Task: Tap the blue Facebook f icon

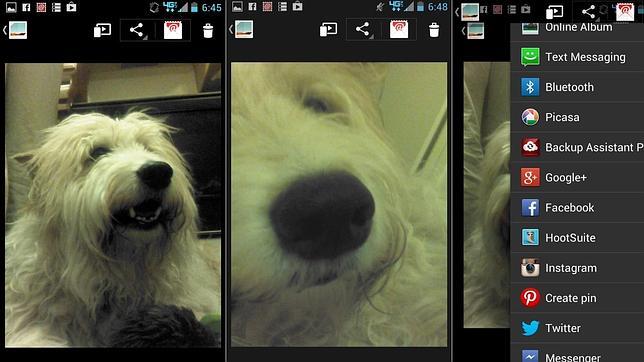Action: (530, 208)
